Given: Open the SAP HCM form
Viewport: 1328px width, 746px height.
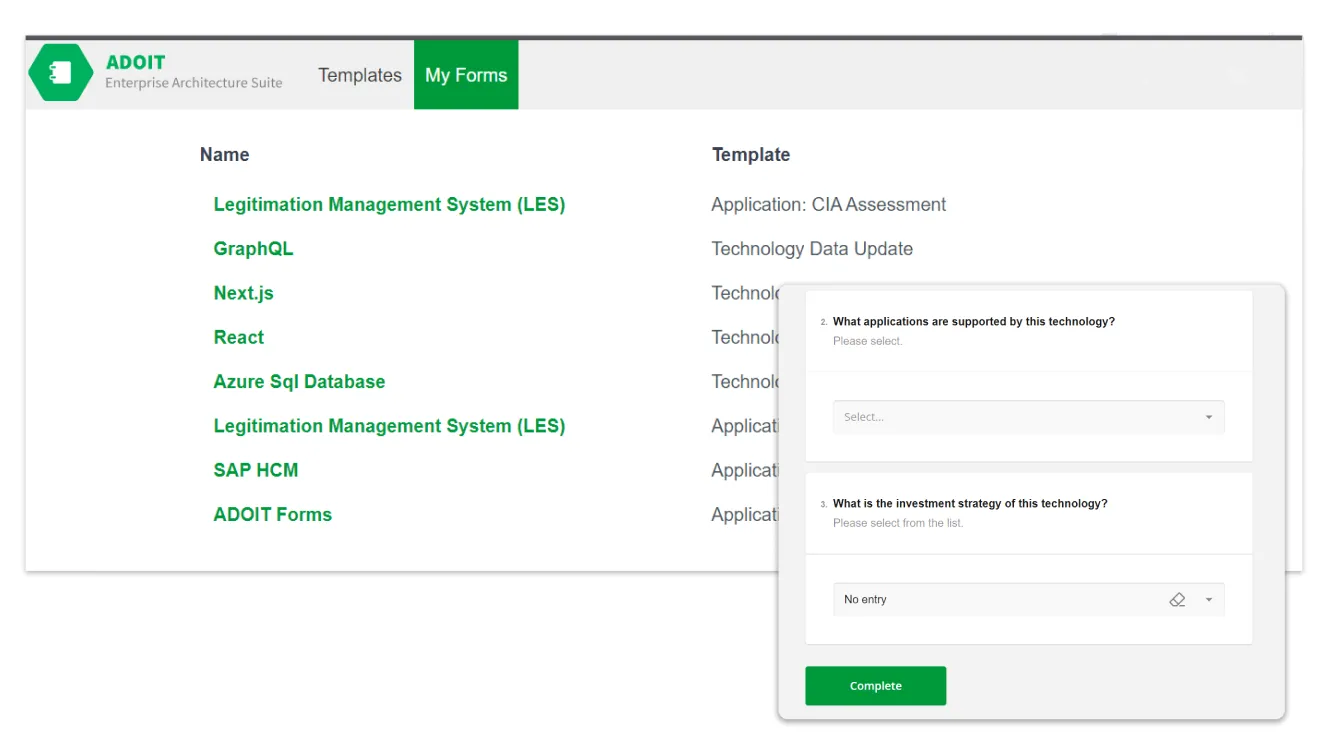Looking at the screenshot, I should click(x=256, y=470).
